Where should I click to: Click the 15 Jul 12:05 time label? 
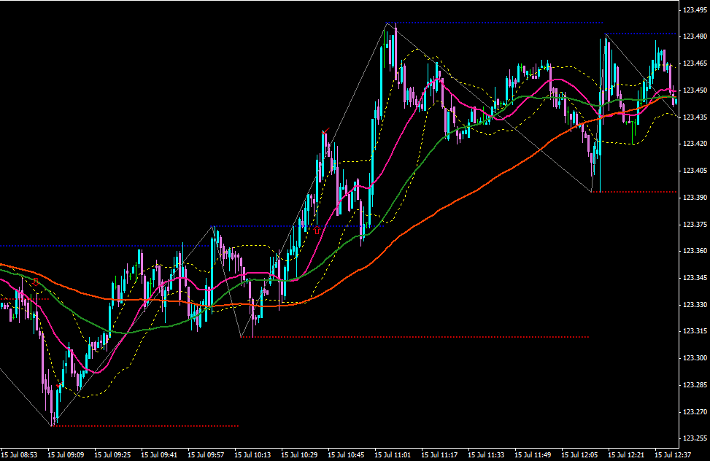pyautogui.click(x=579, y=454)
